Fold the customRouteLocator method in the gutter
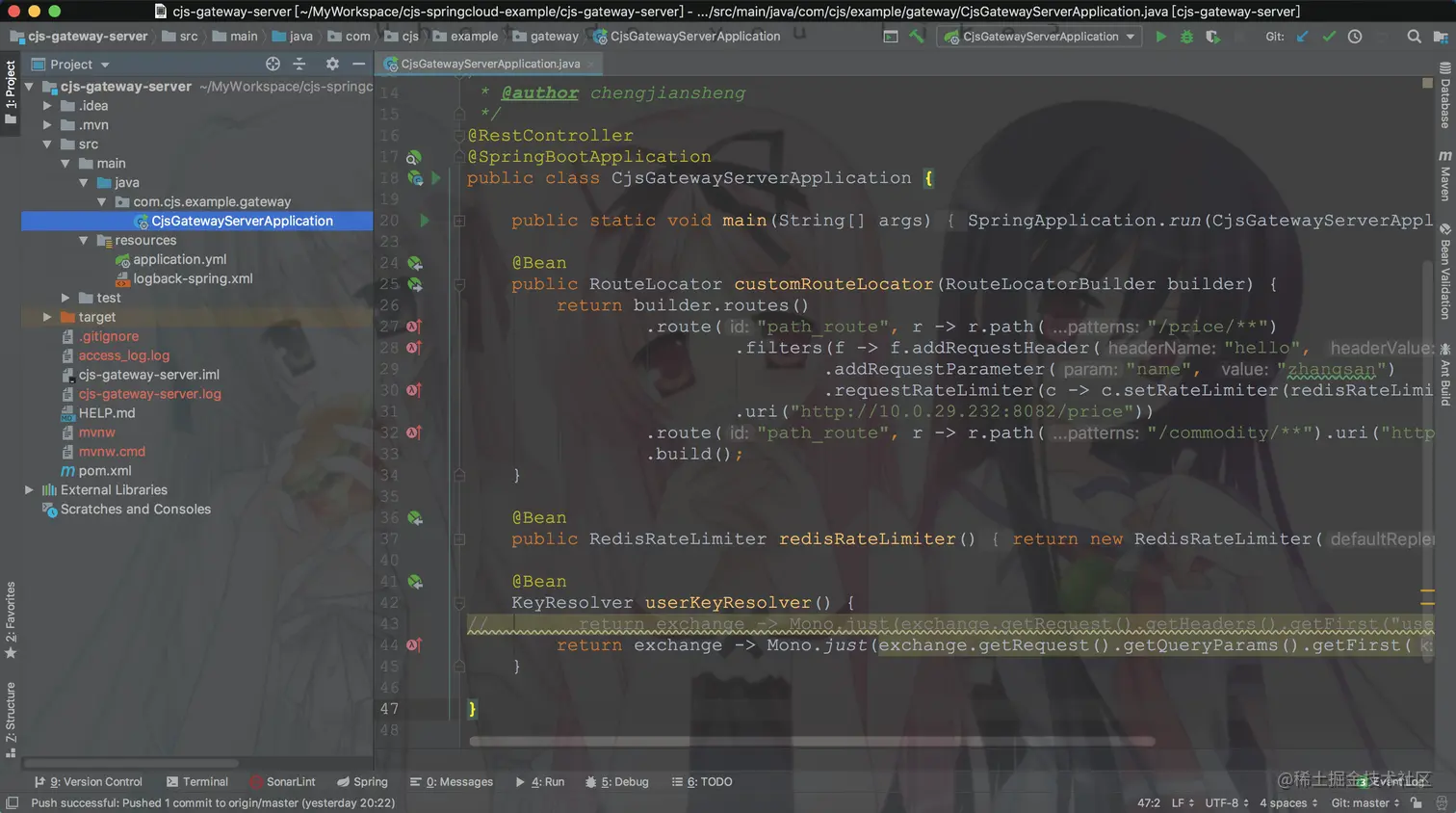Screen dimensions: 1456x813 tap(459, 284)
